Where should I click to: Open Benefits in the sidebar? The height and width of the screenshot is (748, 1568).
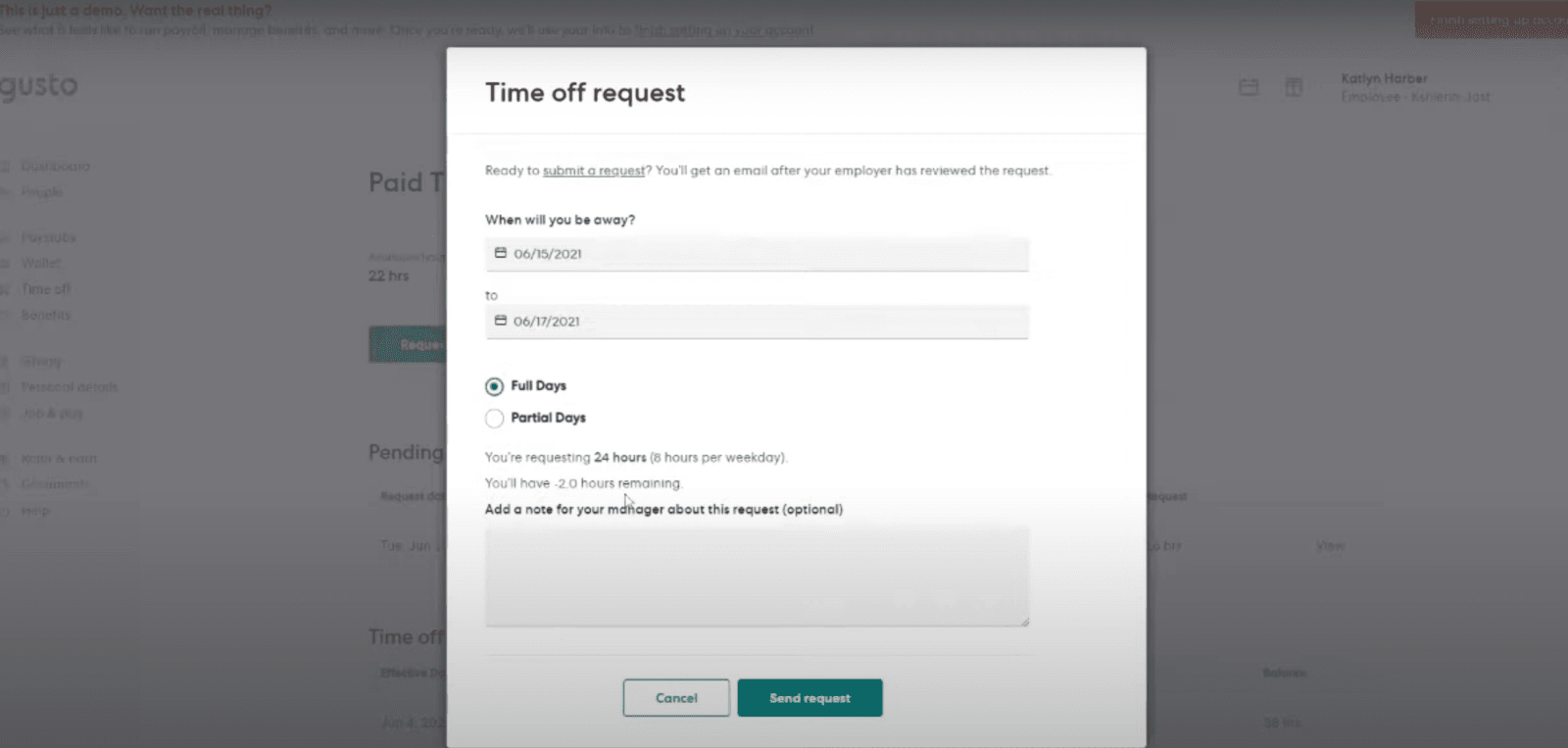coord(46,315)
